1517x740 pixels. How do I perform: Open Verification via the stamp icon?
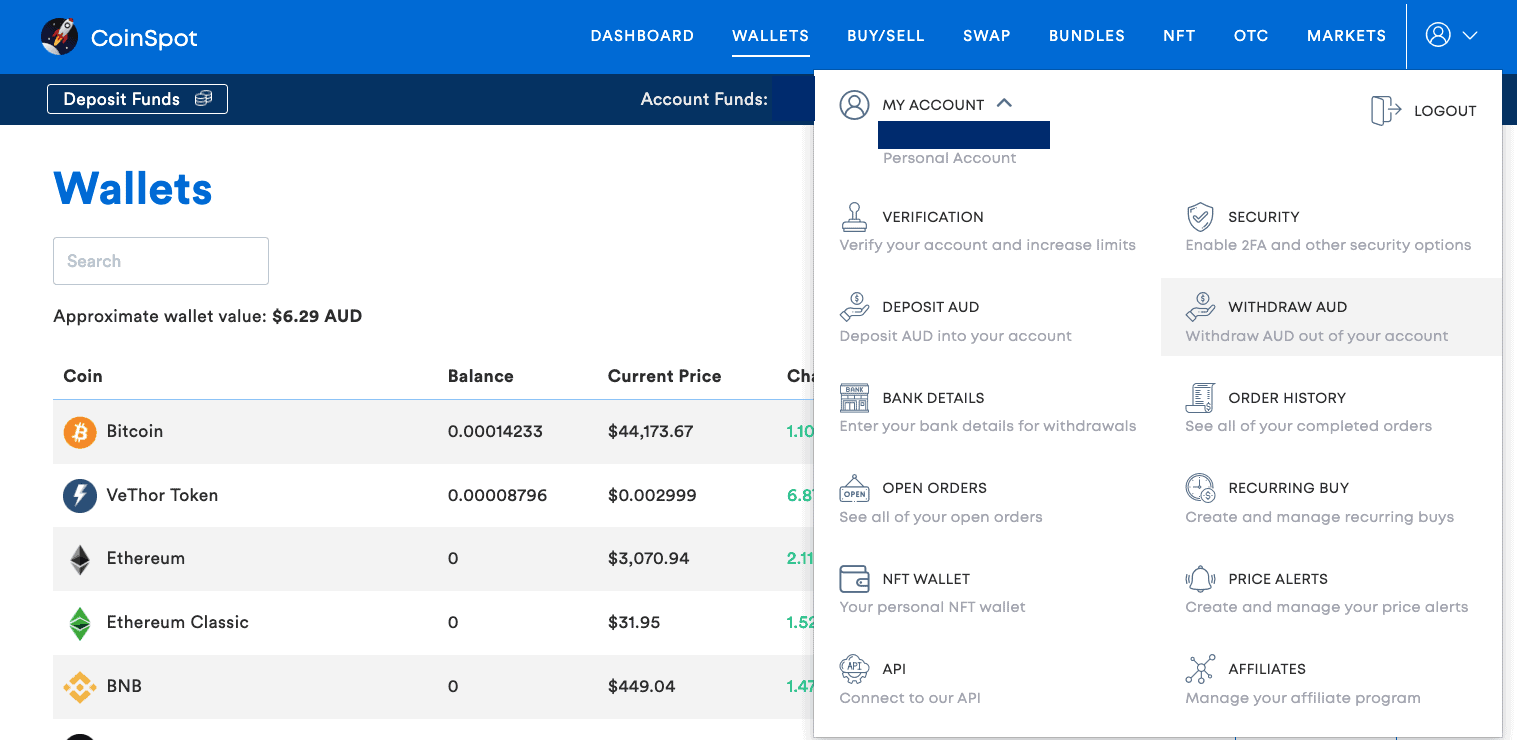(x=854, y=216)
